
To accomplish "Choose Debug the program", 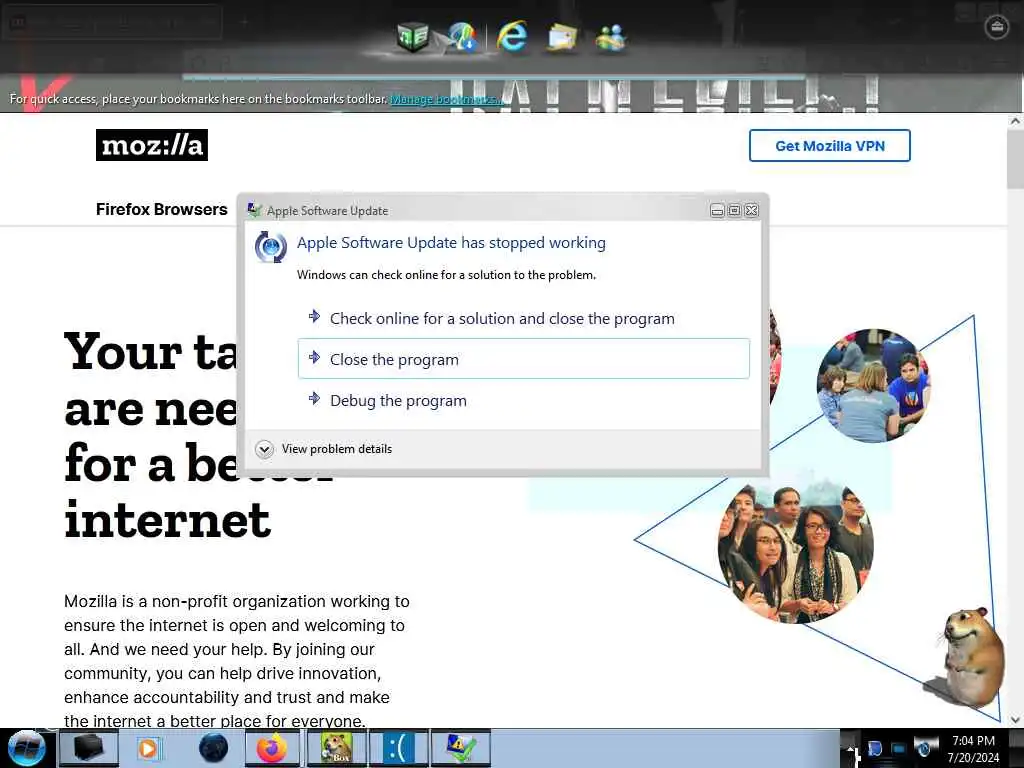I will [523, 400].
